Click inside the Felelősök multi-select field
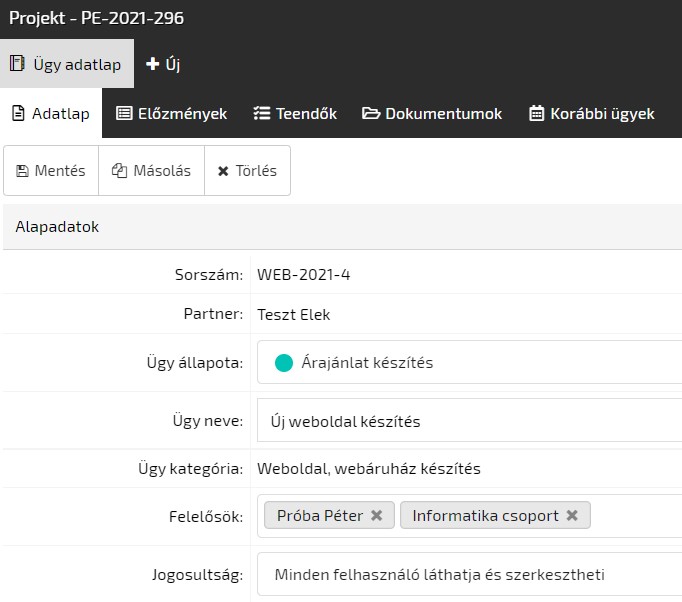 click(636, 516)
